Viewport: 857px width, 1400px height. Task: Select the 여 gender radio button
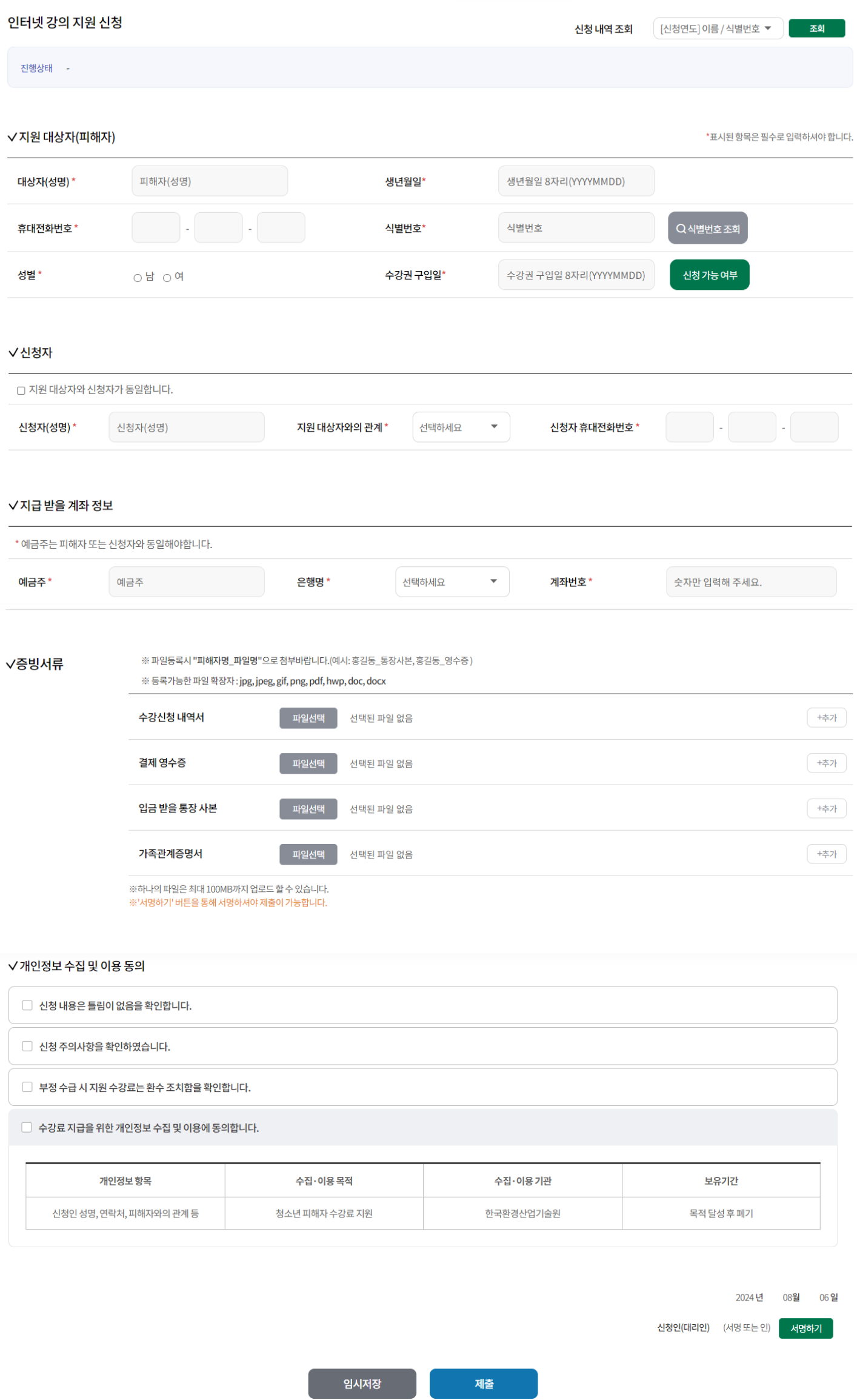(167, 278)
